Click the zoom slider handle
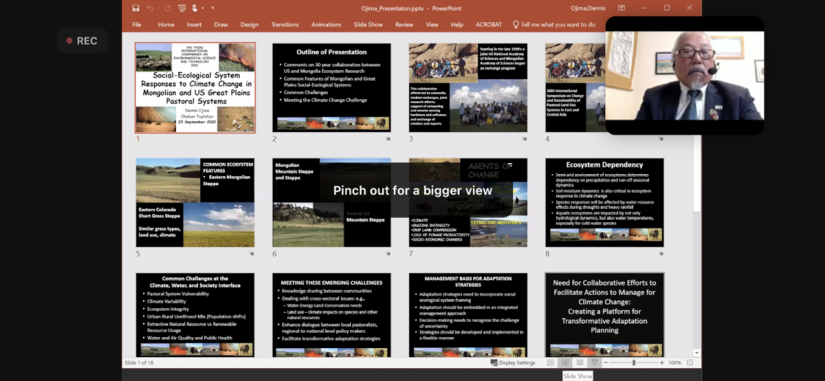 [633, 363]
